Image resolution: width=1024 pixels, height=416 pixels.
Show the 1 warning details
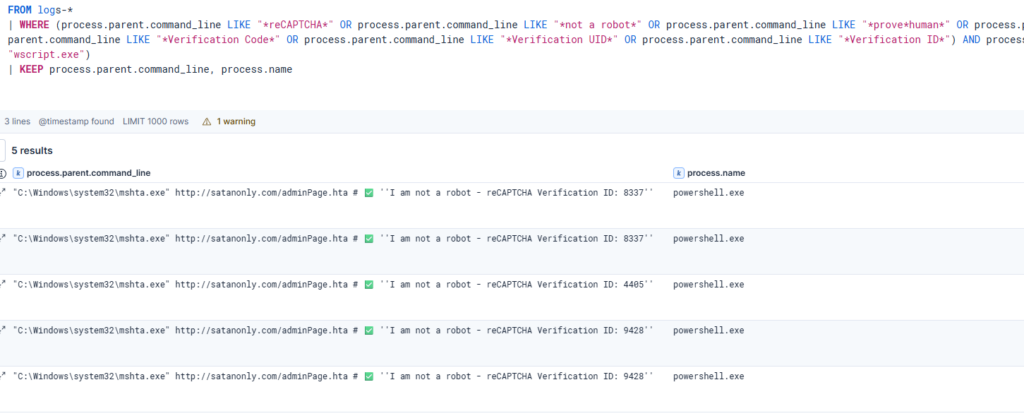tap(235, 121)
